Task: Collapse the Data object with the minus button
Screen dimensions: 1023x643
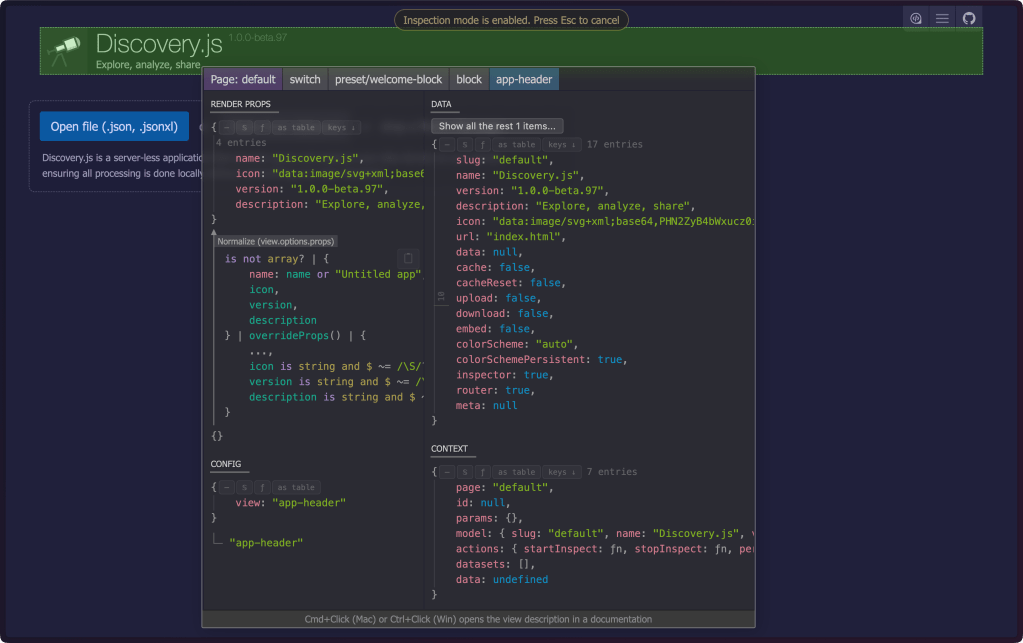Action: coord(447,144)
